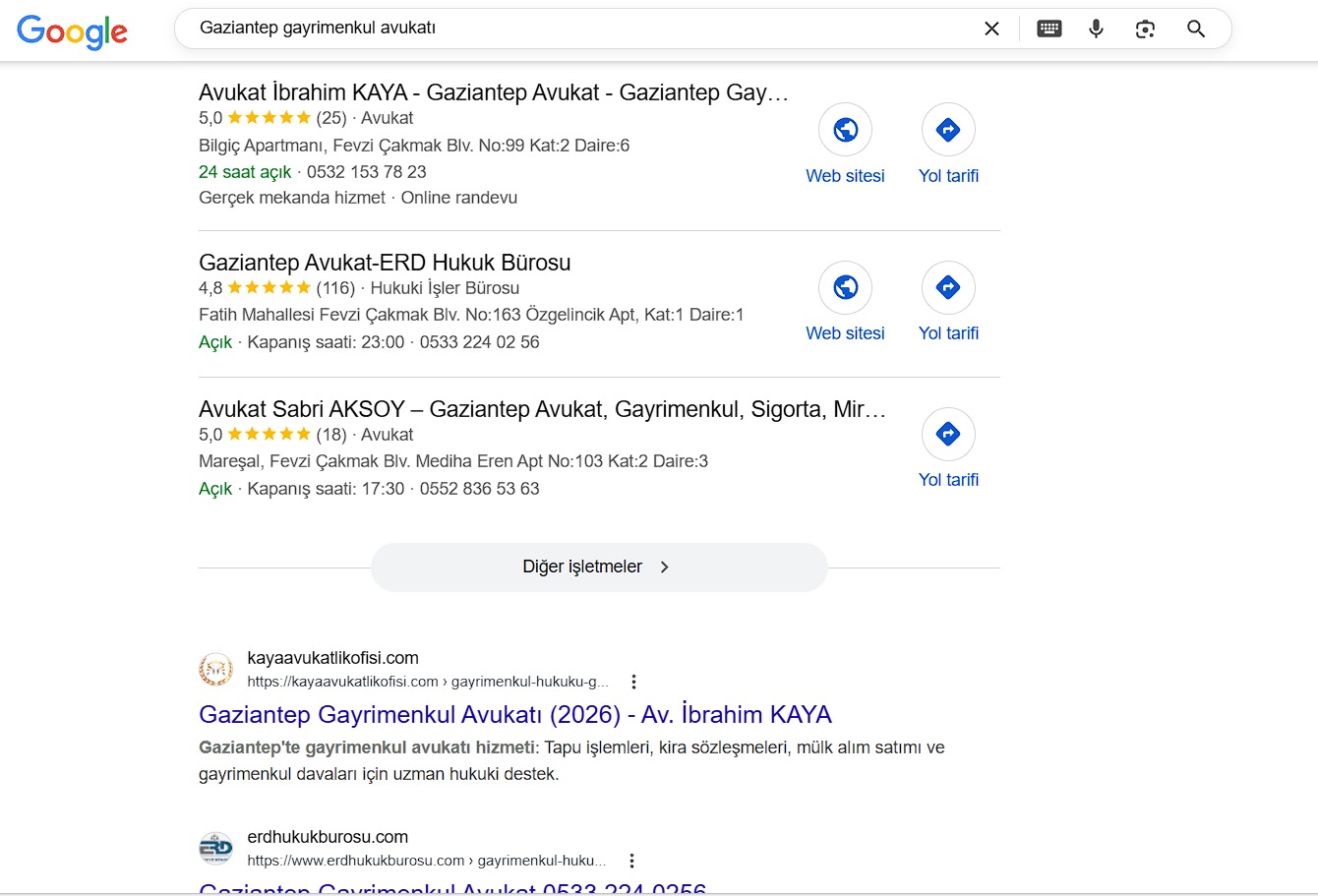
Task: Get directions icon for Avukat İbrahim KAYA
Action: pos(948,130)
